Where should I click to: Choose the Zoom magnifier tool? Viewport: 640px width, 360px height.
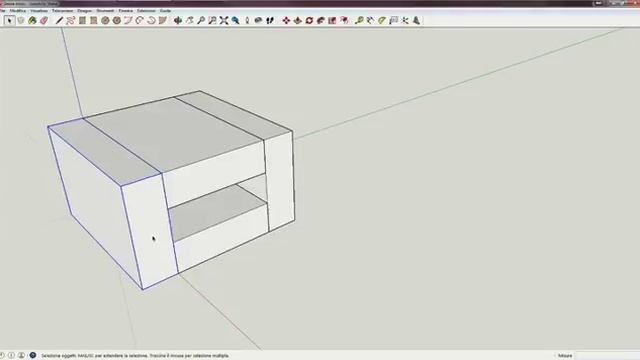pyautogui.click(x=201, y=20)
